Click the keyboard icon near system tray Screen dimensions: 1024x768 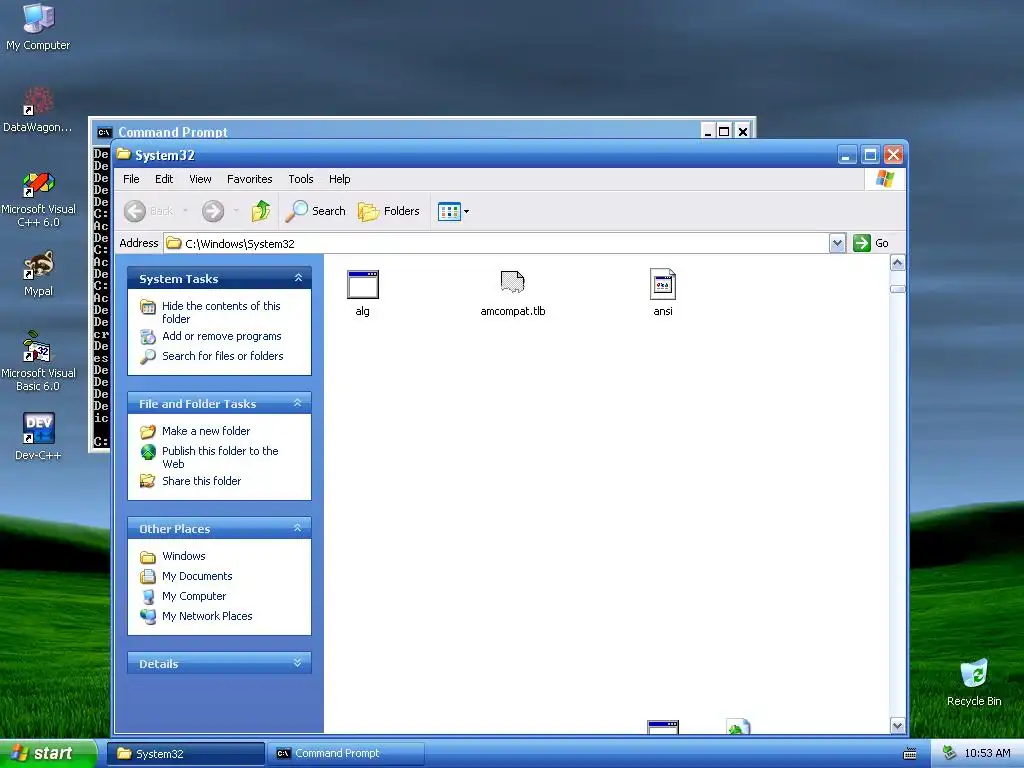910,754
